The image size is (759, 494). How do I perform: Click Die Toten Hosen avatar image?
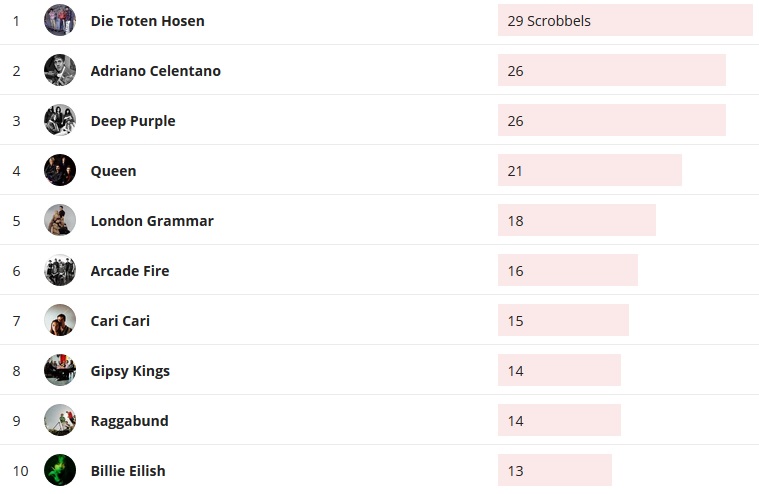point(60,20)
